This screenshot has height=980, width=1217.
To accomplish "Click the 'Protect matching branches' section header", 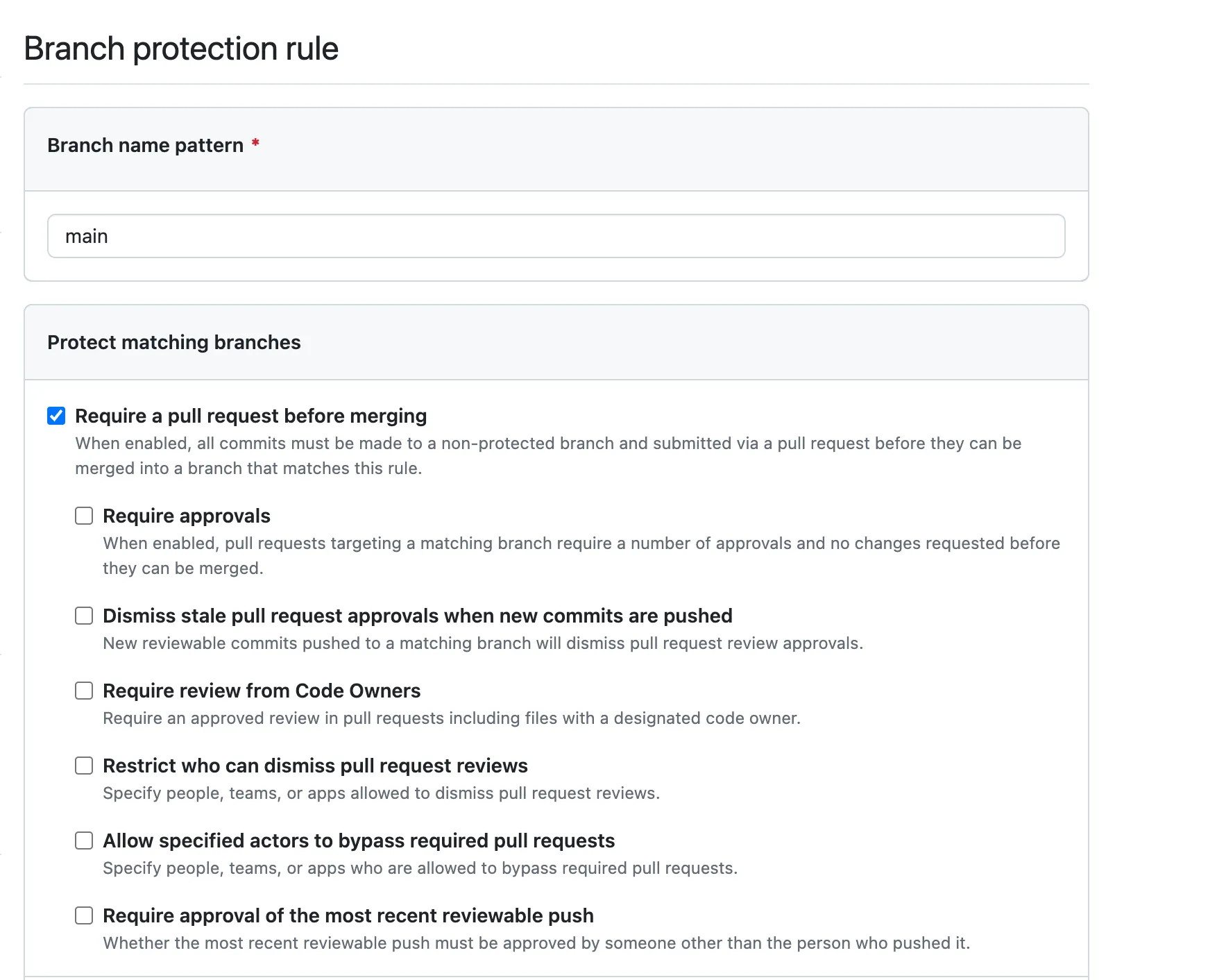I will coord(173,342).
